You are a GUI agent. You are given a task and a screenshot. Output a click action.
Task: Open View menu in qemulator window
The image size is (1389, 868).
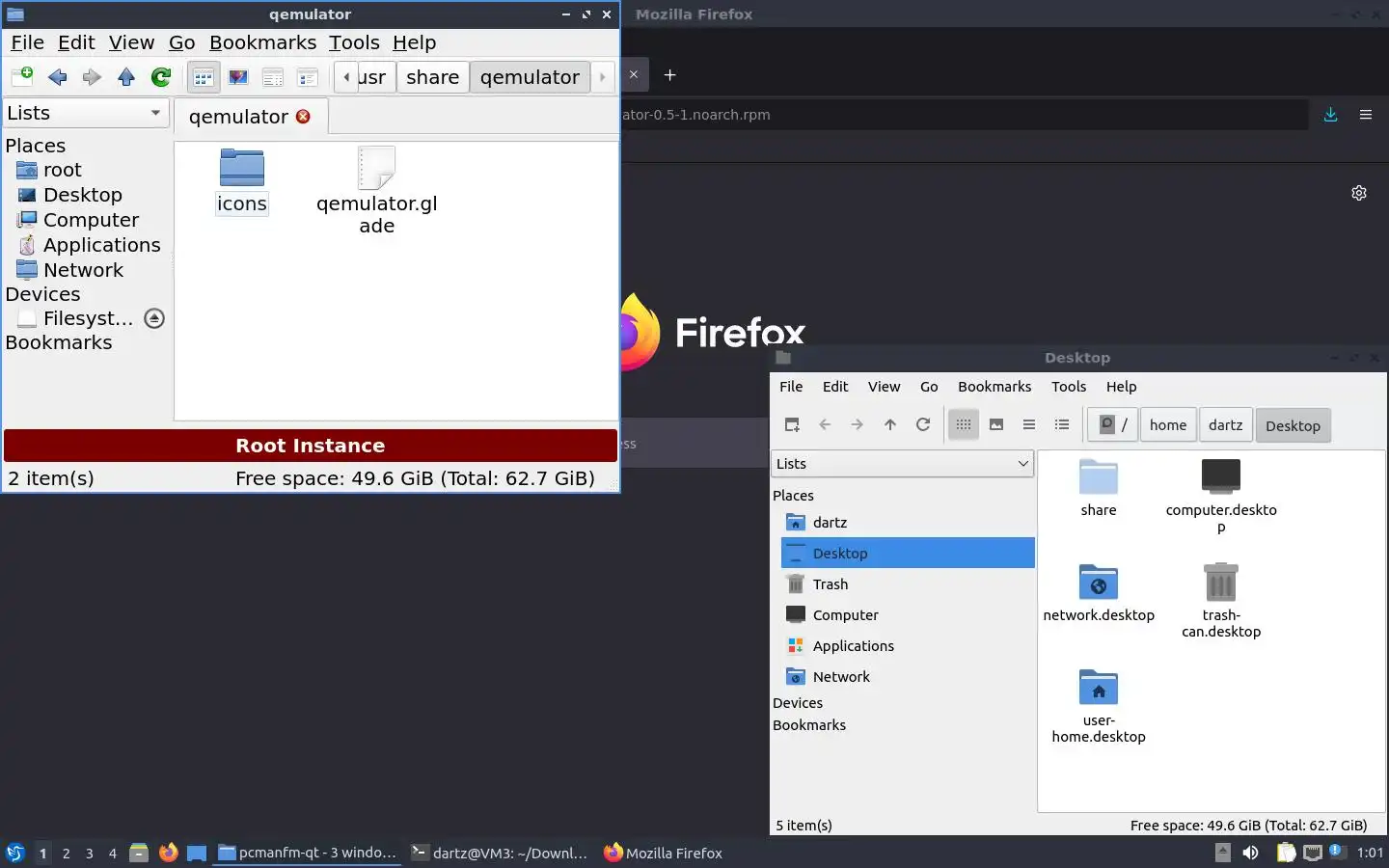pos(131,42)
